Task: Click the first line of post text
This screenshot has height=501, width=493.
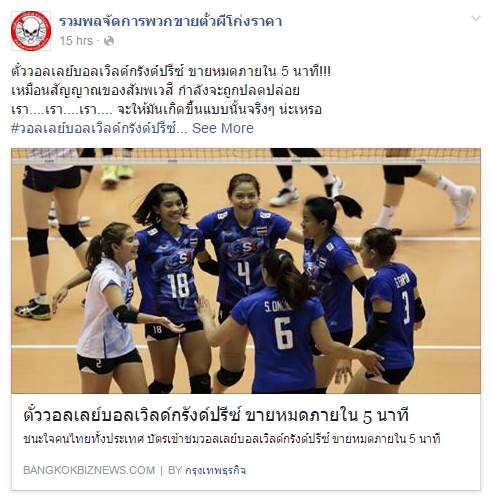Action: click(x=171, y=71)
